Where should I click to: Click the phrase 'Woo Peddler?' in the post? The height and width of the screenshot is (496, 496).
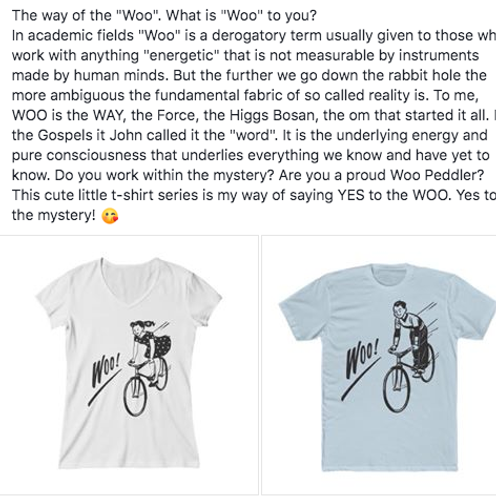(x=437, y=175)
